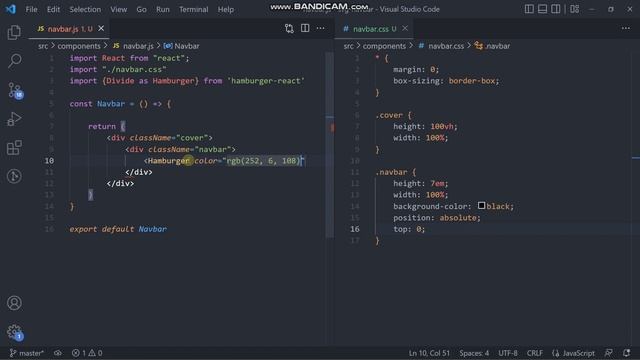Toggle the bottom panel layout icon
640x360 pixels.
point(542,9)
